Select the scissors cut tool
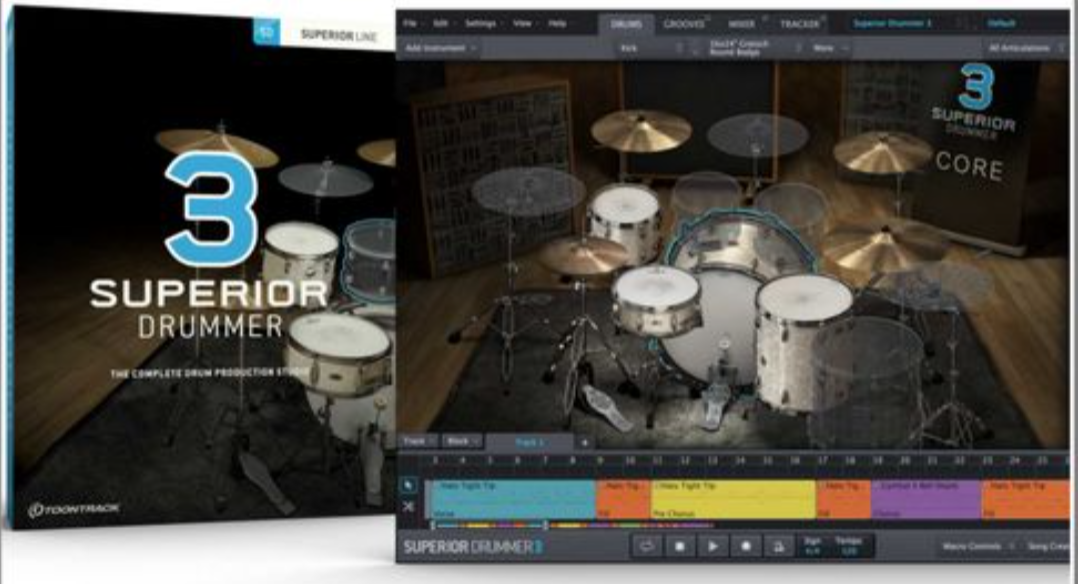The image size is (1078, 584). (x=408, y=507)
